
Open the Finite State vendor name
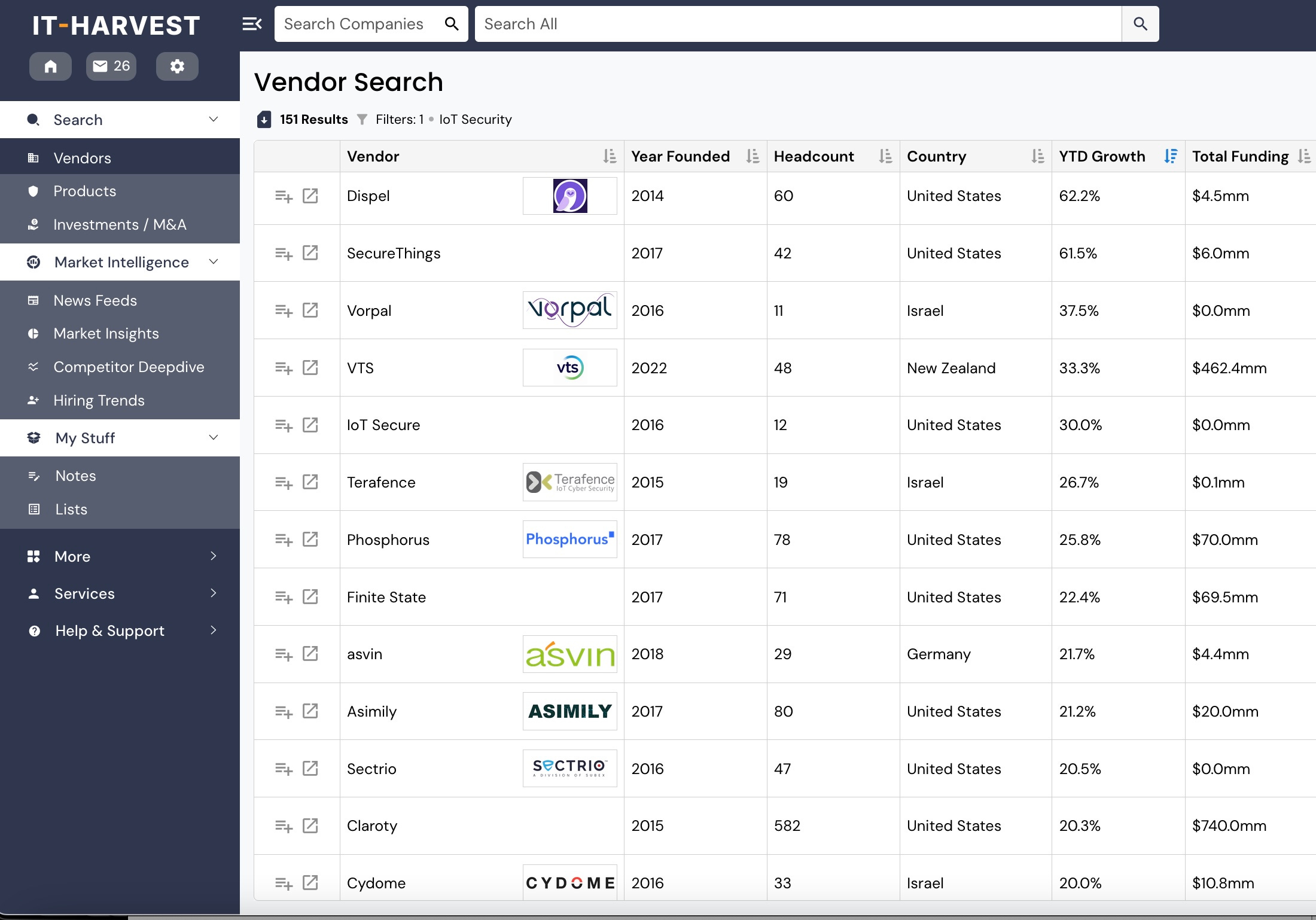coord(386,597)
